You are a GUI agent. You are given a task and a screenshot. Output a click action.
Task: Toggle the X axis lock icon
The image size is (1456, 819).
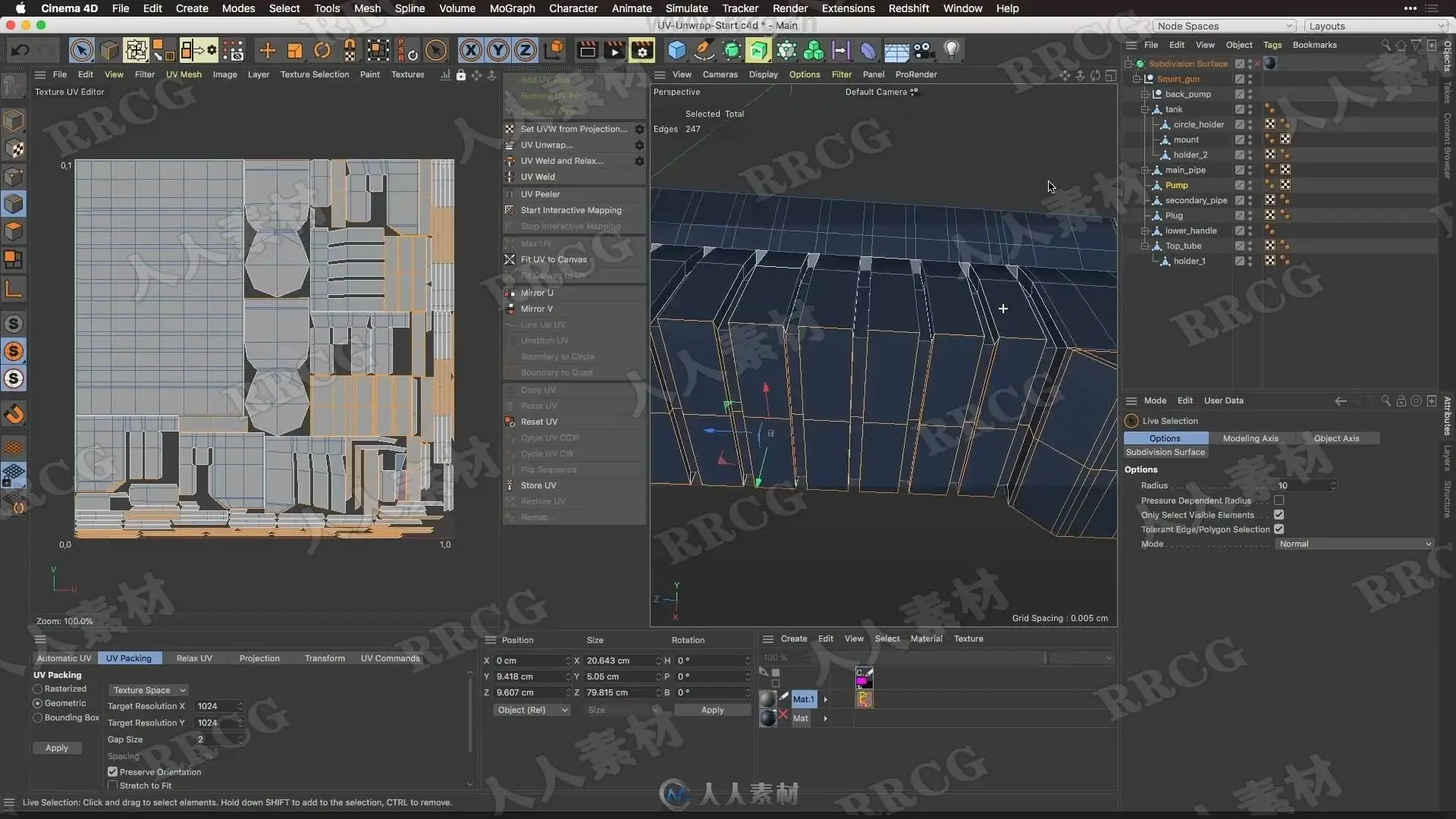coord(470,51)
